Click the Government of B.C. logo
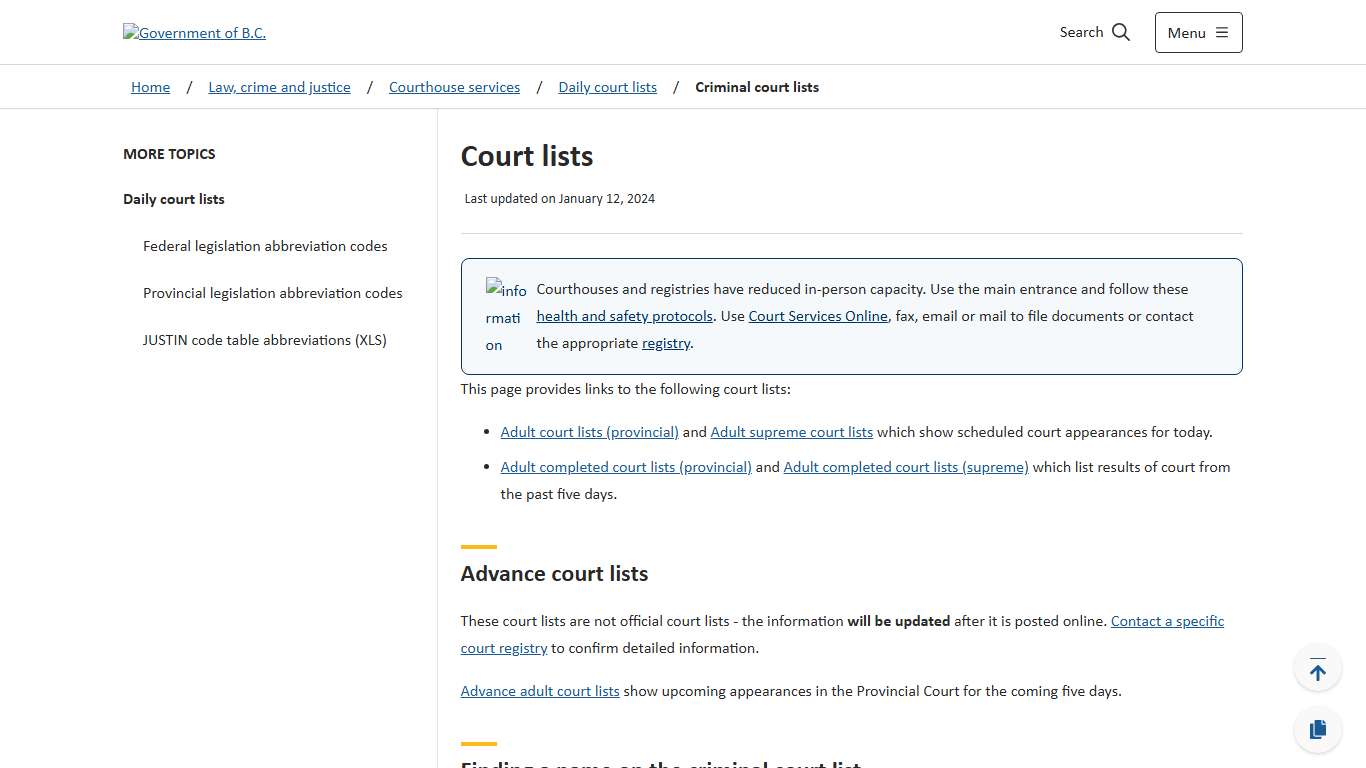Viewport: 1366px width, 768px height. pos(194,32)
